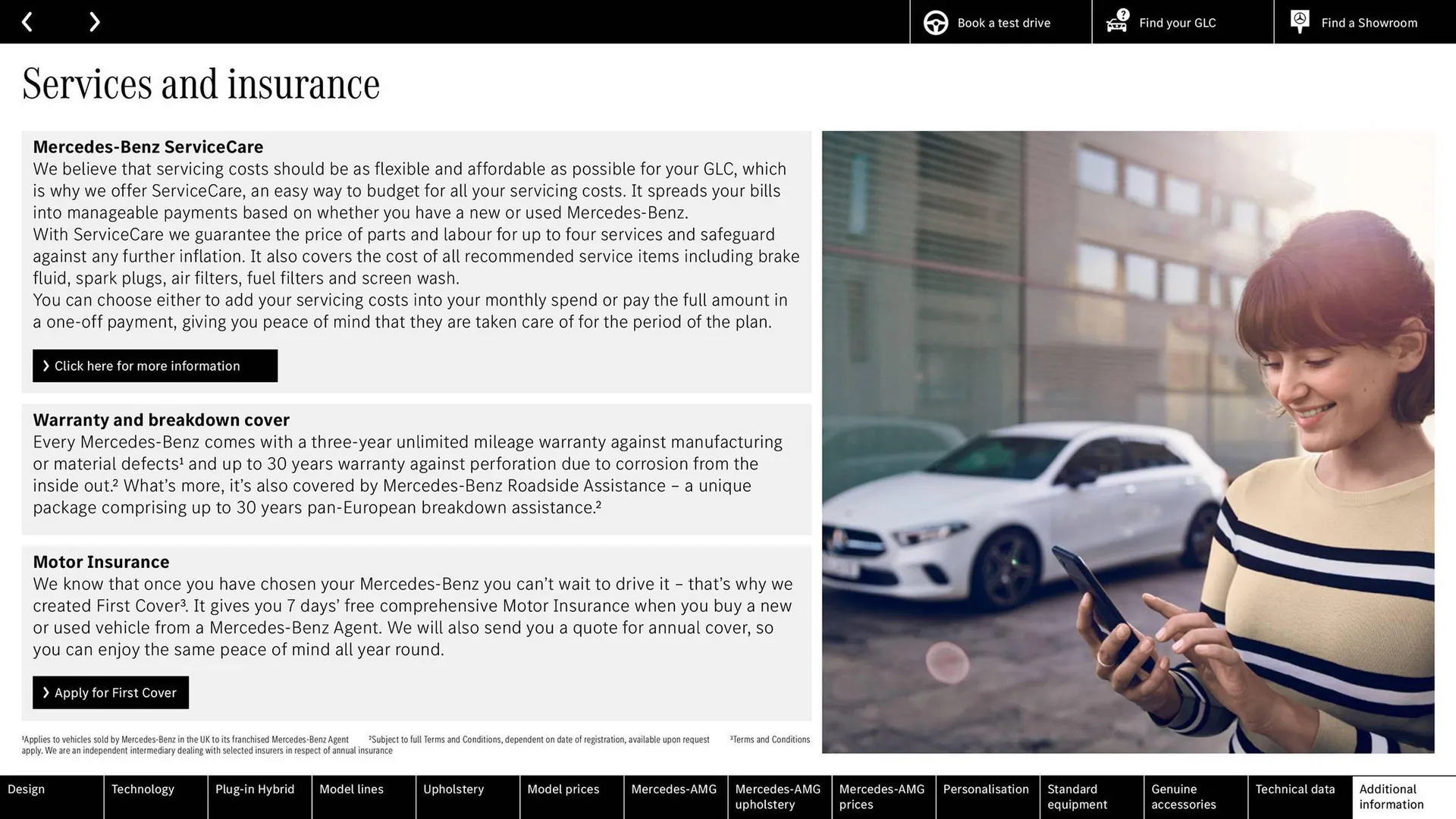Apply for First Cover motor insurance
This screenshot has height=819, width=1456.
pos(110,692)
